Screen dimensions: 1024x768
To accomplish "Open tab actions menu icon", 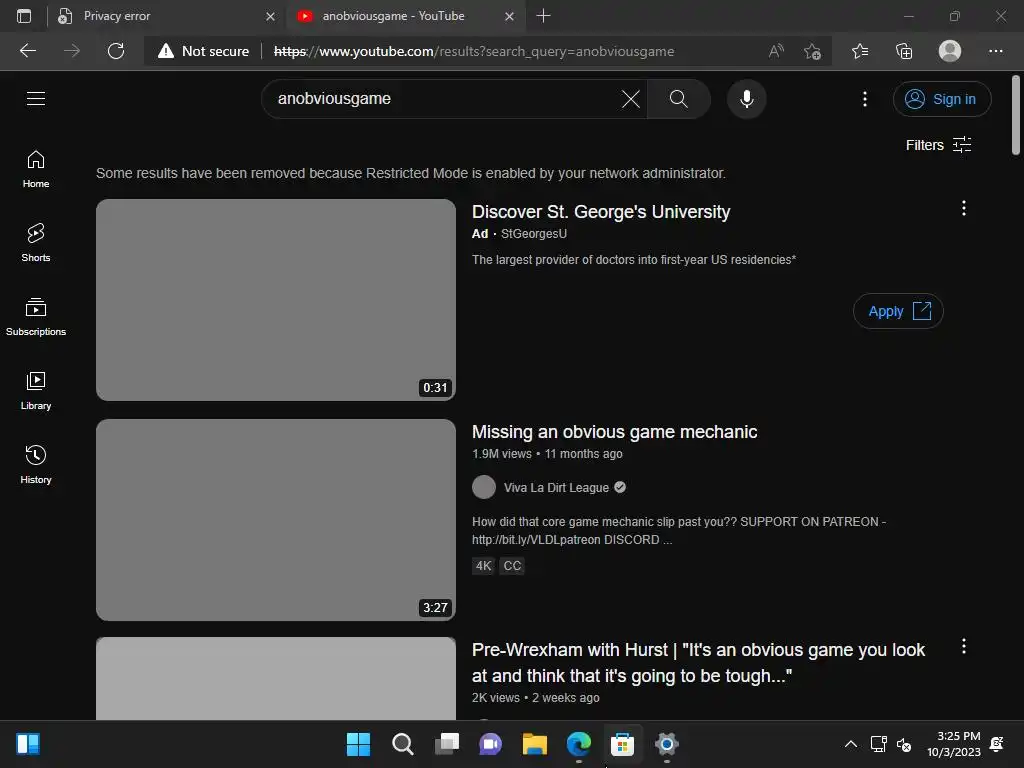I will point(24,16).
